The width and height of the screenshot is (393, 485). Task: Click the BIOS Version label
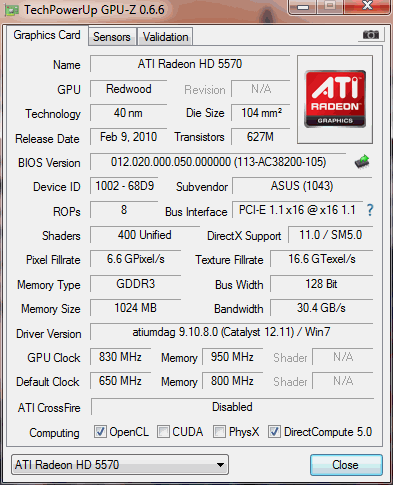coord(49,163)
